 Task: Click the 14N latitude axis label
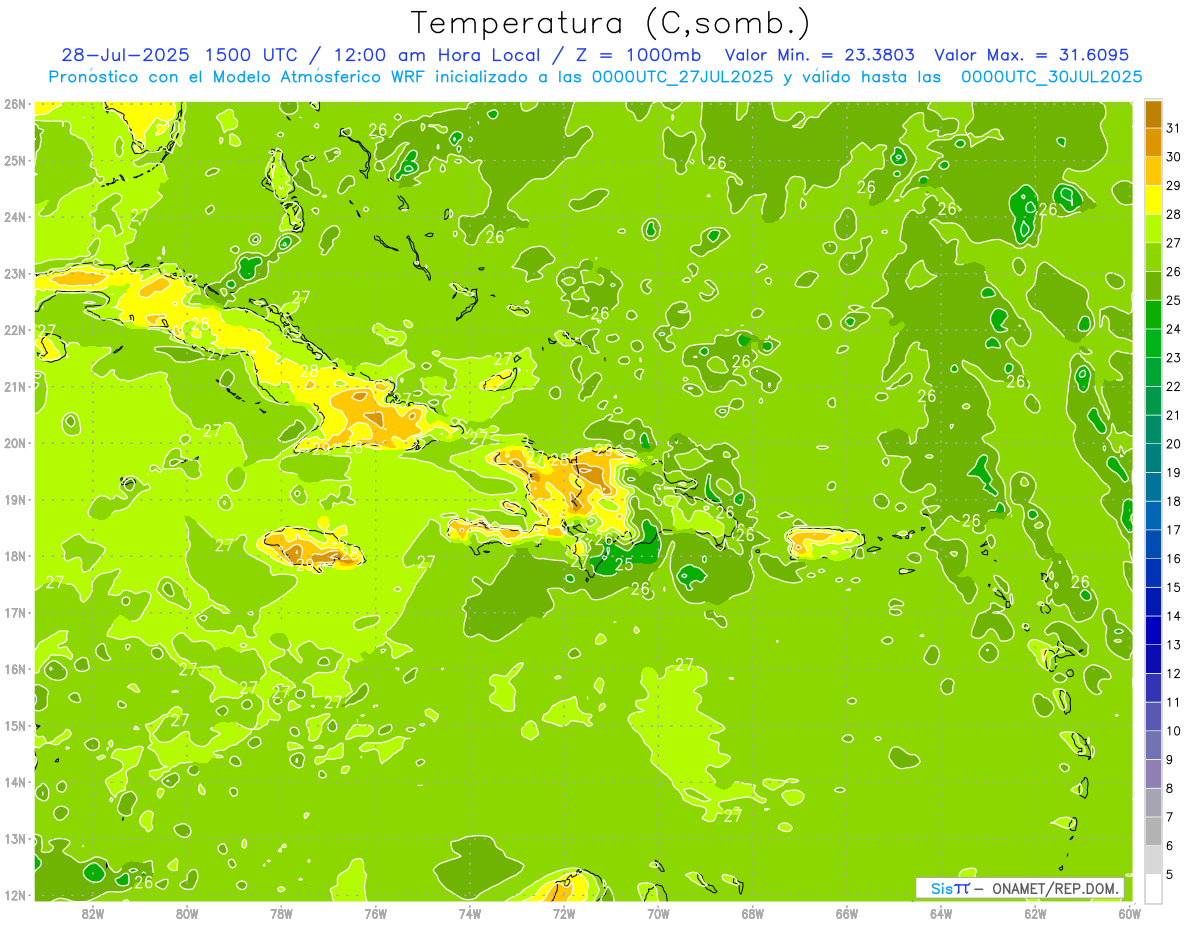[x=14, y=782]
